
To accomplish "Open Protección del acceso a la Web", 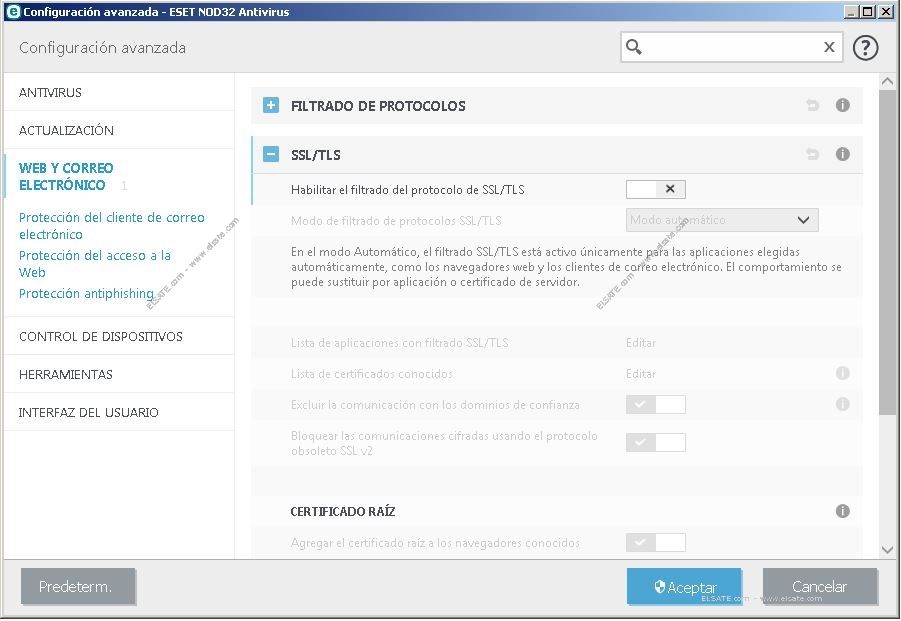I will pyautogui.click(x=95, y=264).
